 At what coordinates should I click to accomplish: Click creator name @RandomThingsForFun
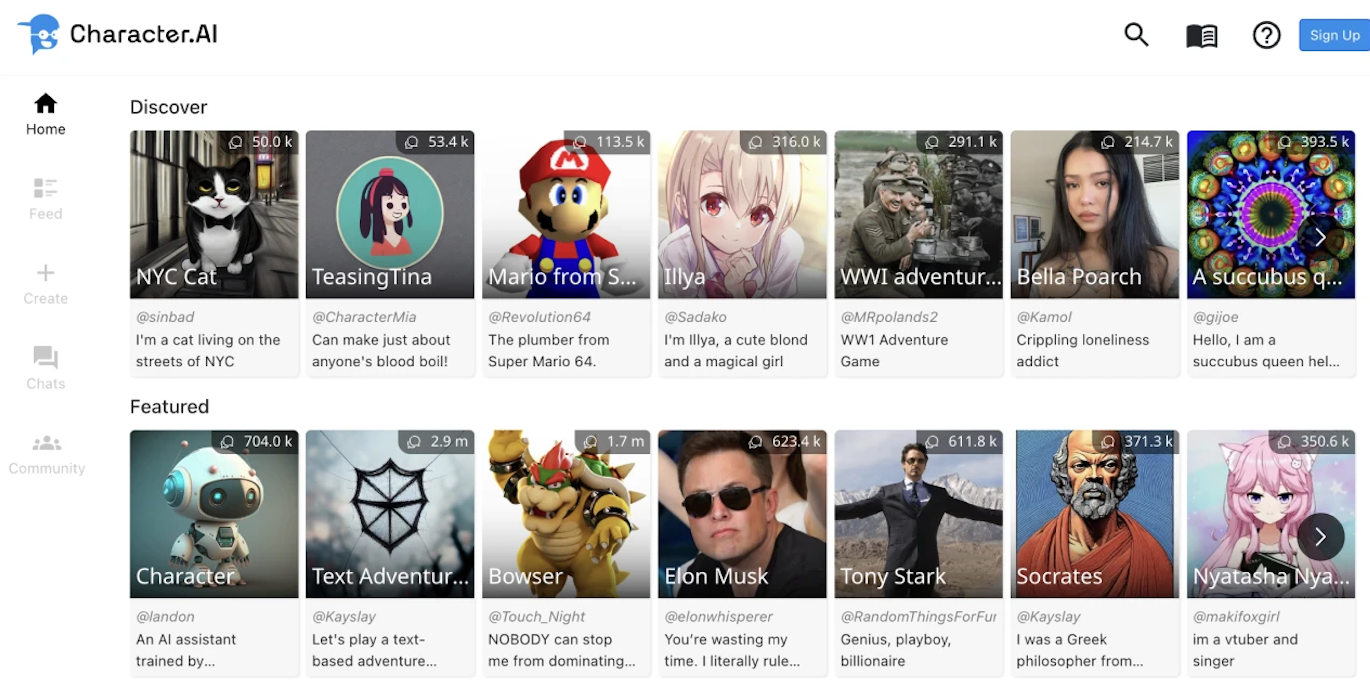coord(919,617)
